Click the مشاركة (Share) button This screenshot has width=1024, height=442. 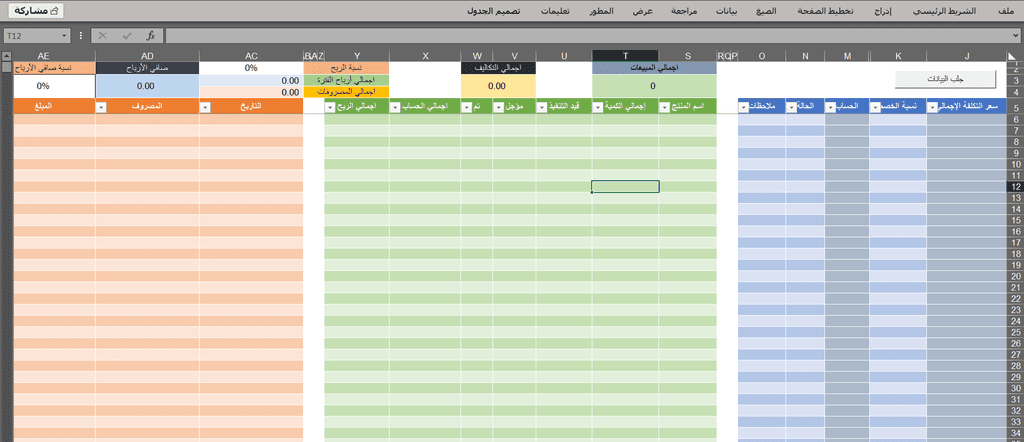click(36, 11)
